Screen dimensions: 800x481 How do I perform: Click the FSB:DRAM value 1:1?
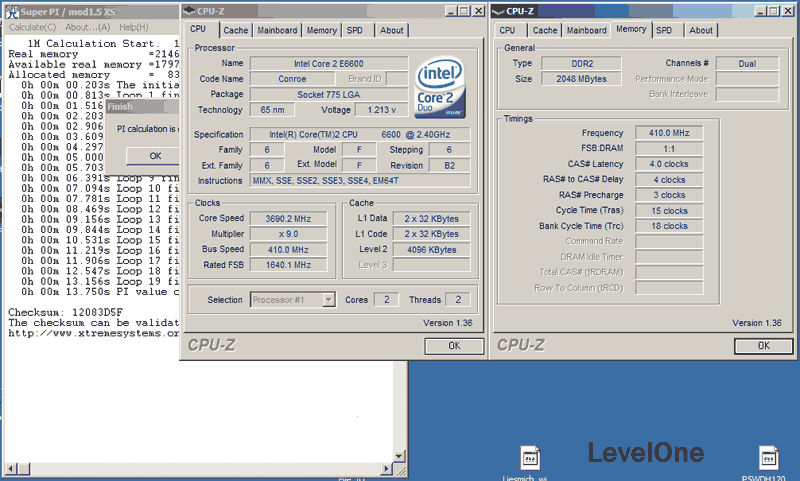point(669,148)
